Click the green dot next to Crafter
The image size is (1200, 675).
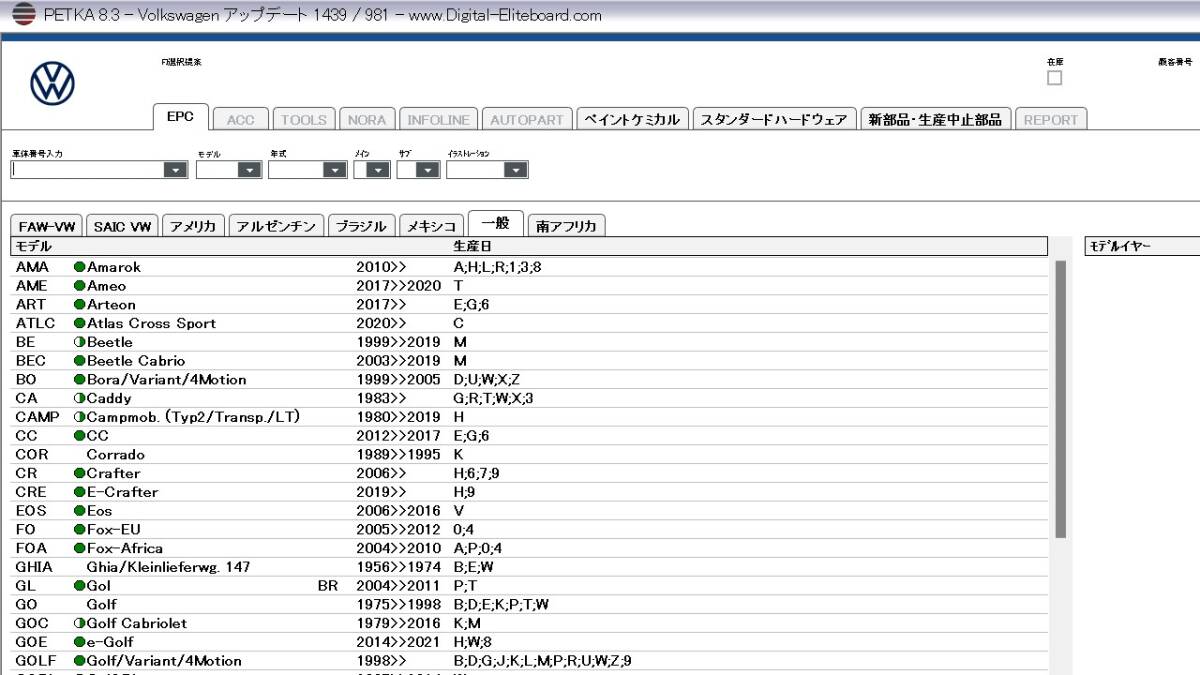(x=79, y=473)
